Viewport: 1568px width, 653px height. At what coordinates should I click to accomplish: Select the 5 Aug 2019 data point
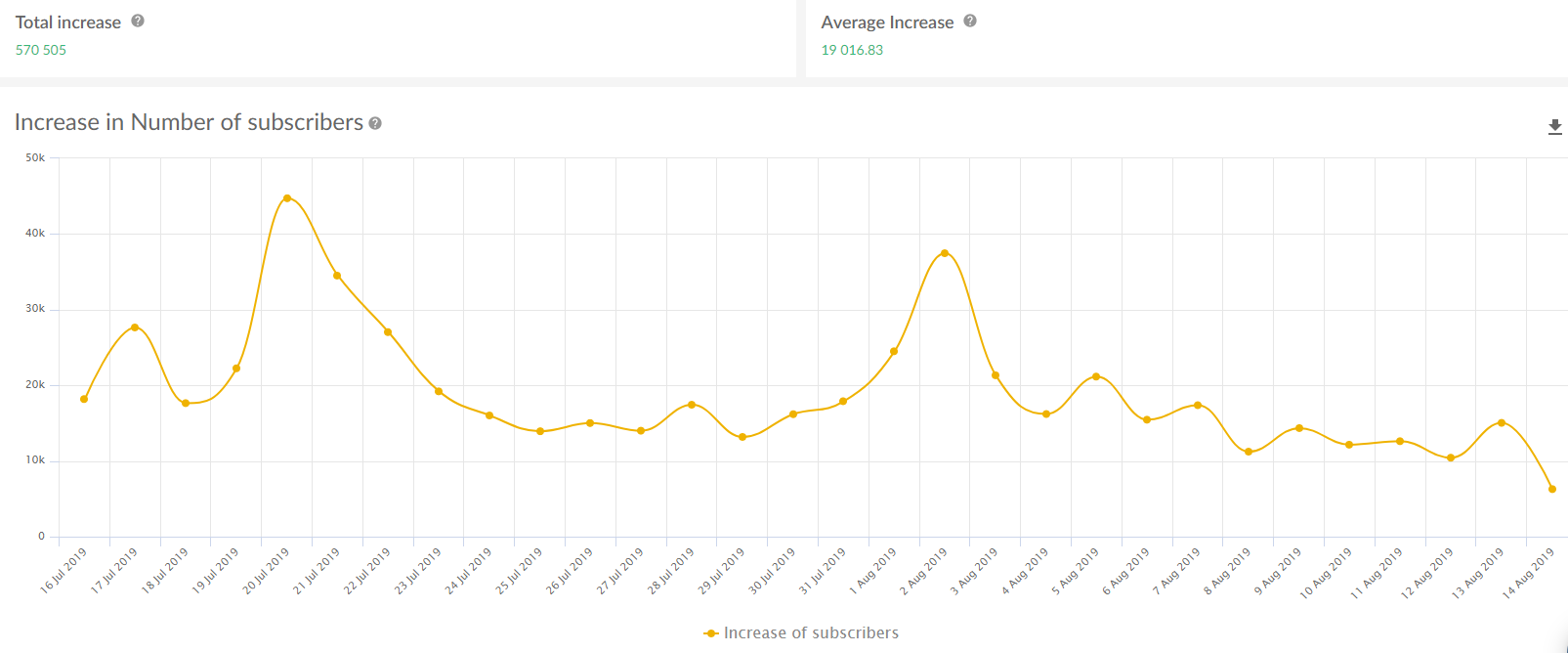coord(1096,376)
